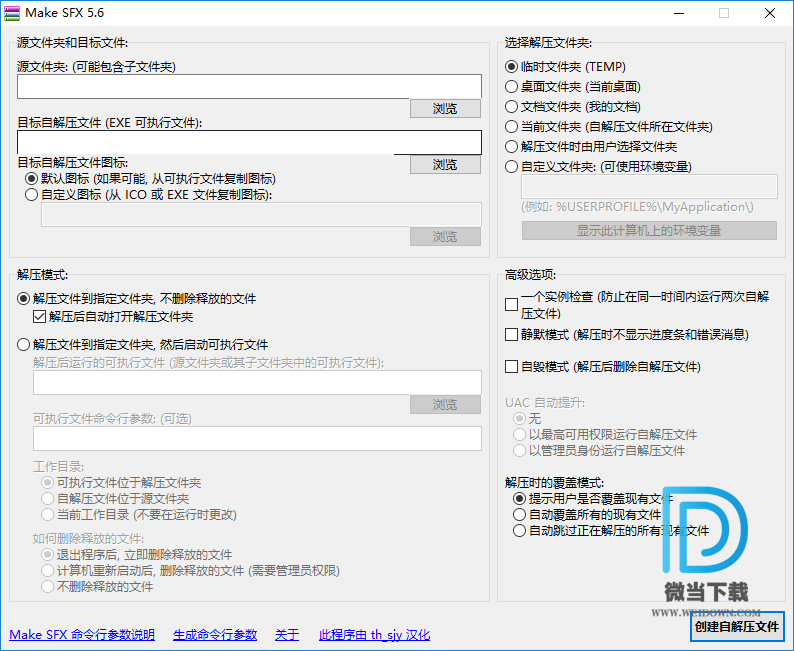Click 浏览 button for source folder
The image size is (794, 651).
click(x=445, y=108)
